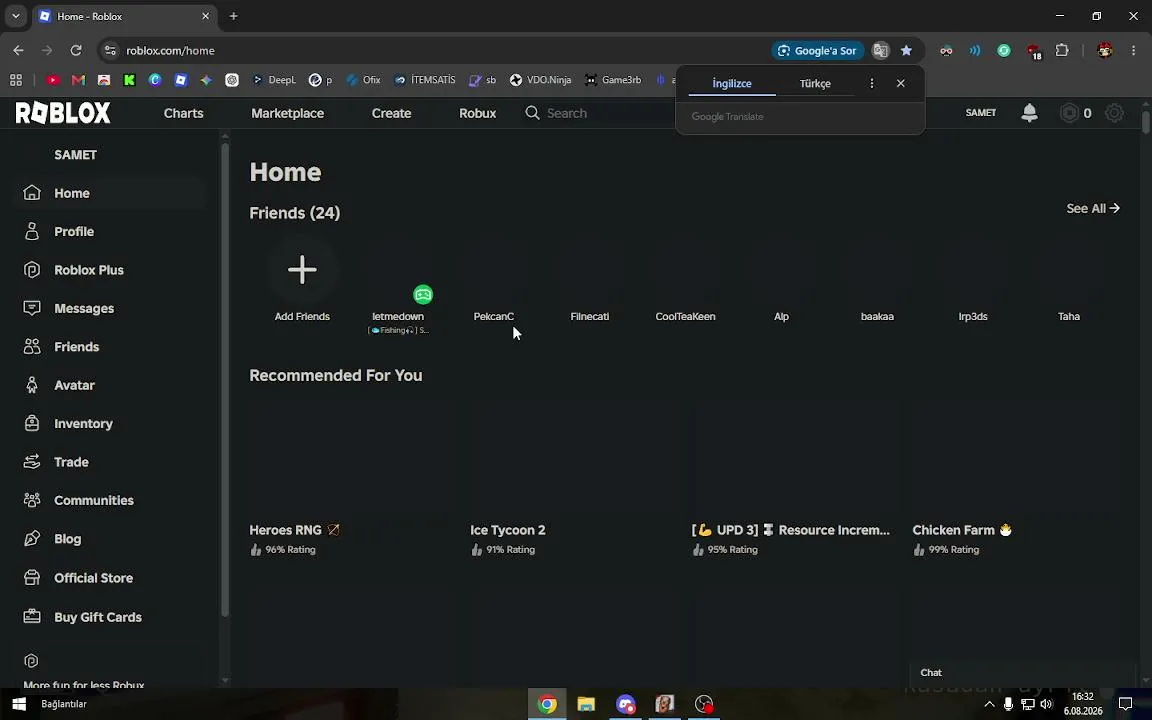Screen dimensions: 1152x720
Task: Show hidden system tray icons
Action: (x=989, y=705)
